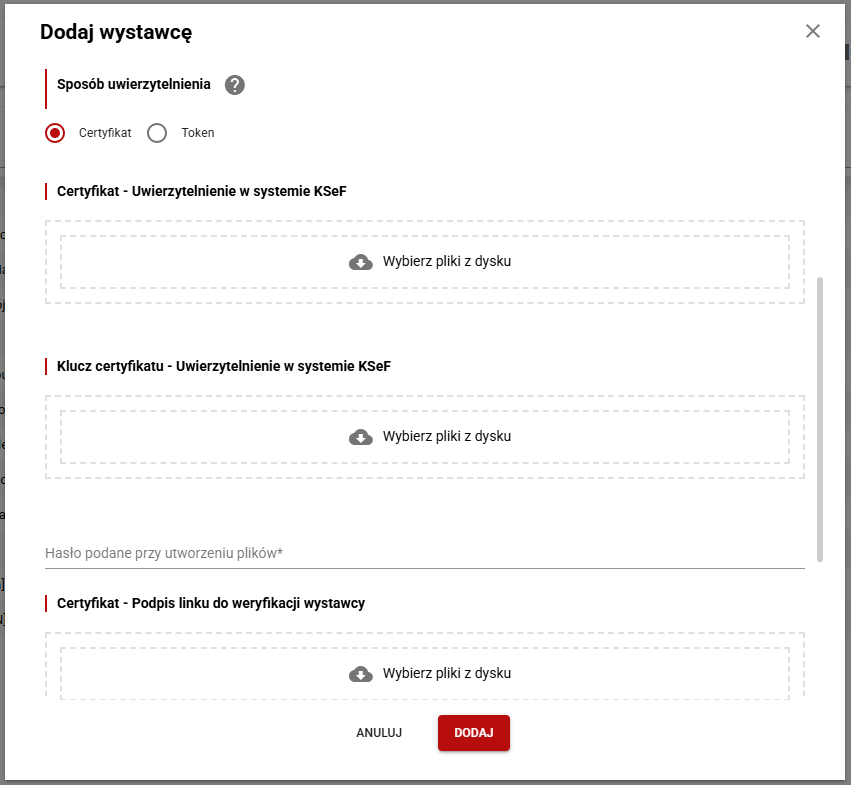Click cloud upload icon under Podpis linku section

point(361,674)
